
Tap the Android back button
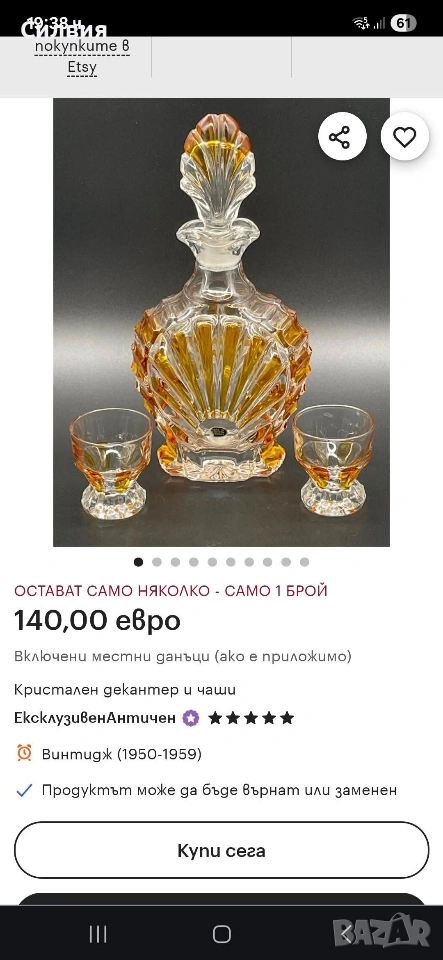tap(346, 934)
